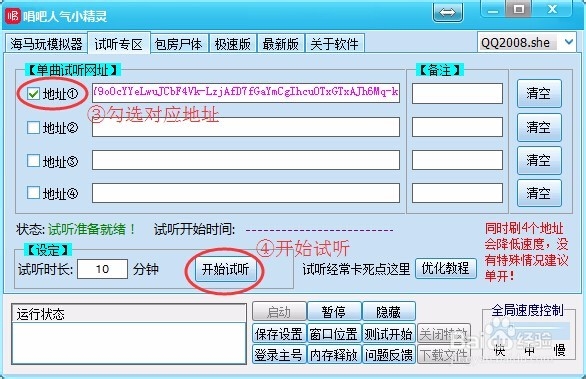Switch to the 试听专区 tab

click(118, 44)
